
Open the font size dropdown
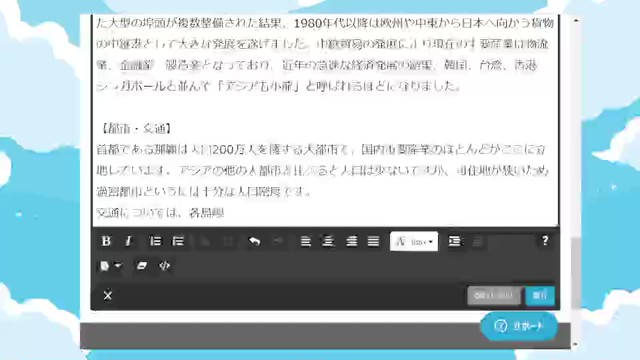coord(414,242)
